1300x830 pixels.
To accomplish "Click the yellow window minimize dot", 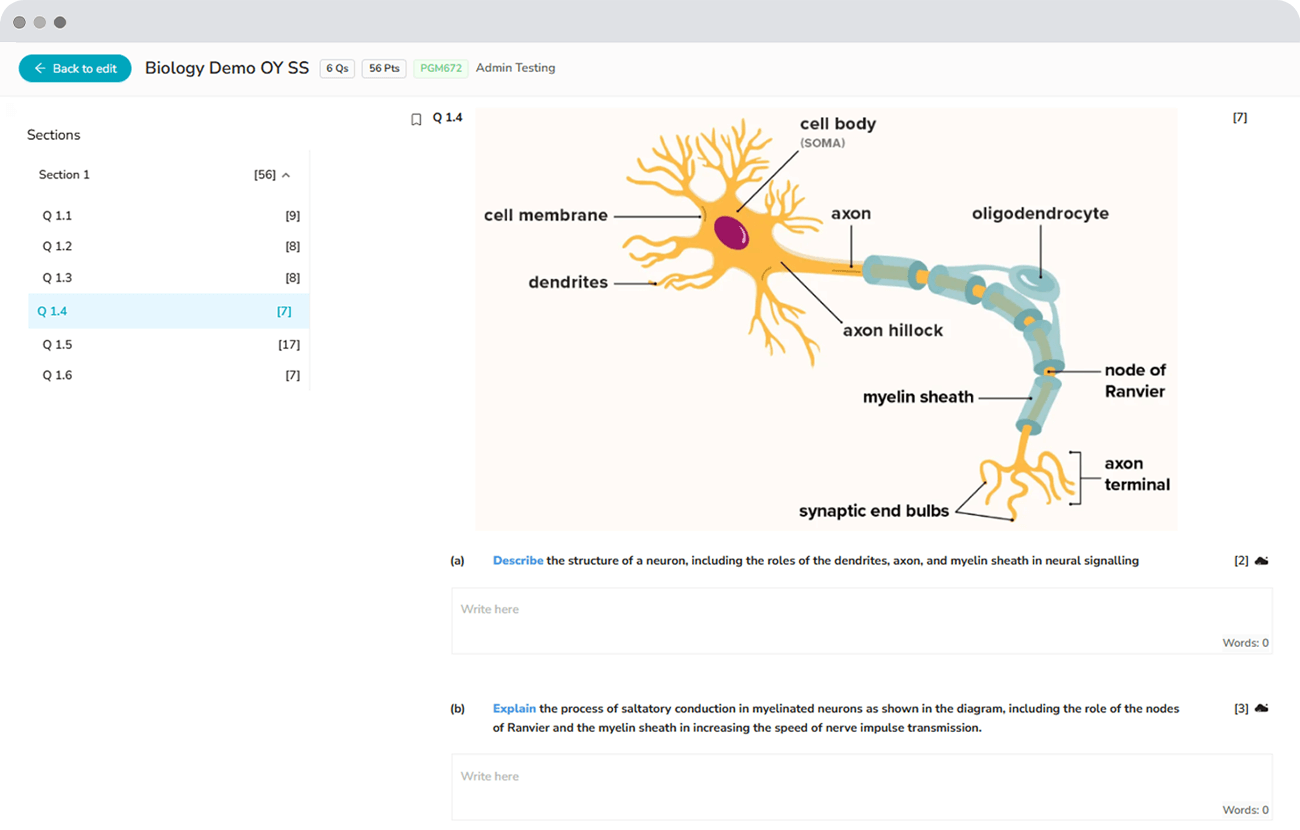I will pos(40,22).
